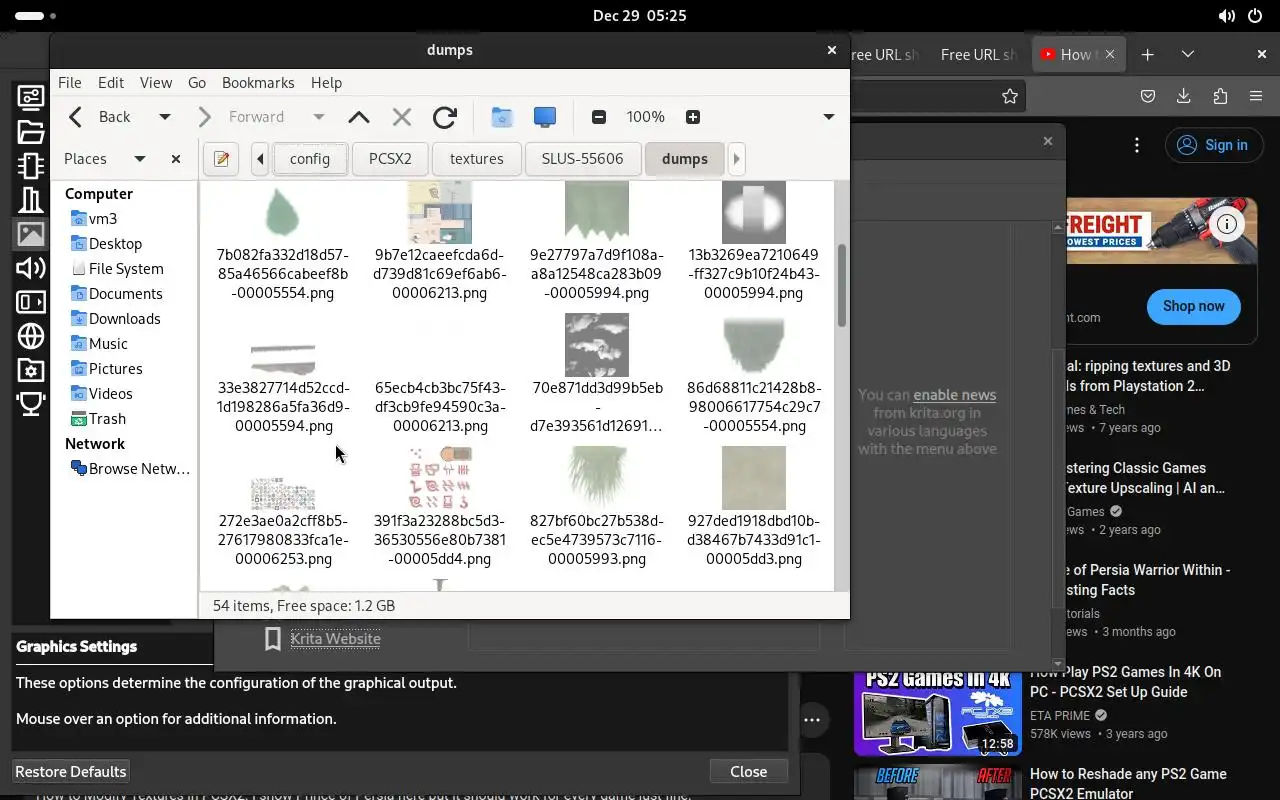Screen dimensions: 1280x800
Task: Open Firefox extensions puzzle icon
Action: point(1220,96)
